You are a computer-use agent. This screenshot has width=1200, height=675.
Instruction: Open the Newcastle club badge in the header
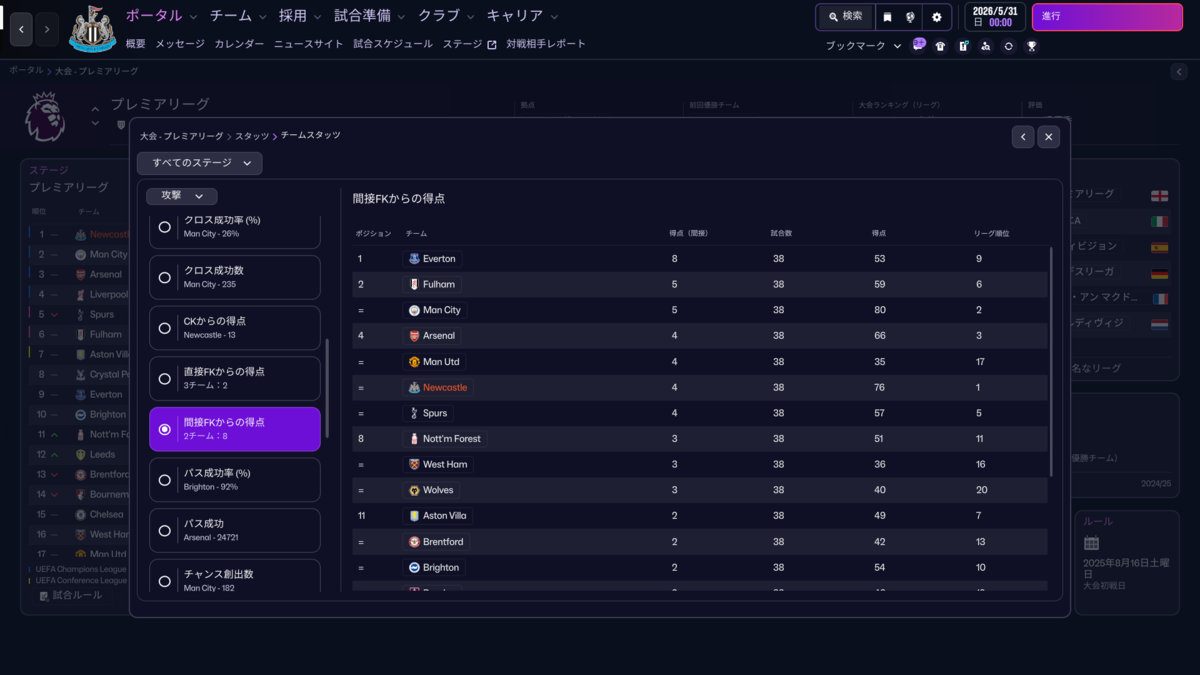[92, 29]
